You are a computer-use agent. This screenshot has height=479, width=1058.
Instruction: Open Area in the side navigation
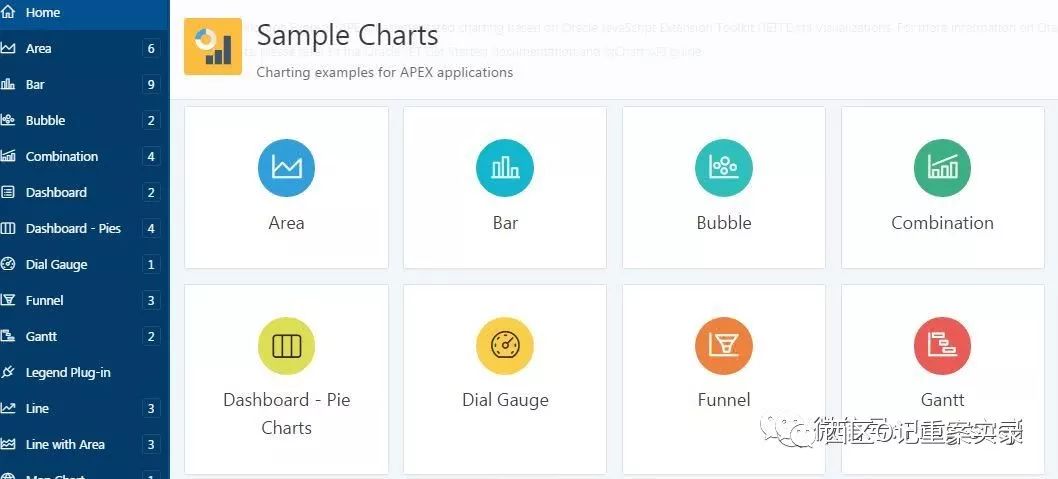coord(38,48)
